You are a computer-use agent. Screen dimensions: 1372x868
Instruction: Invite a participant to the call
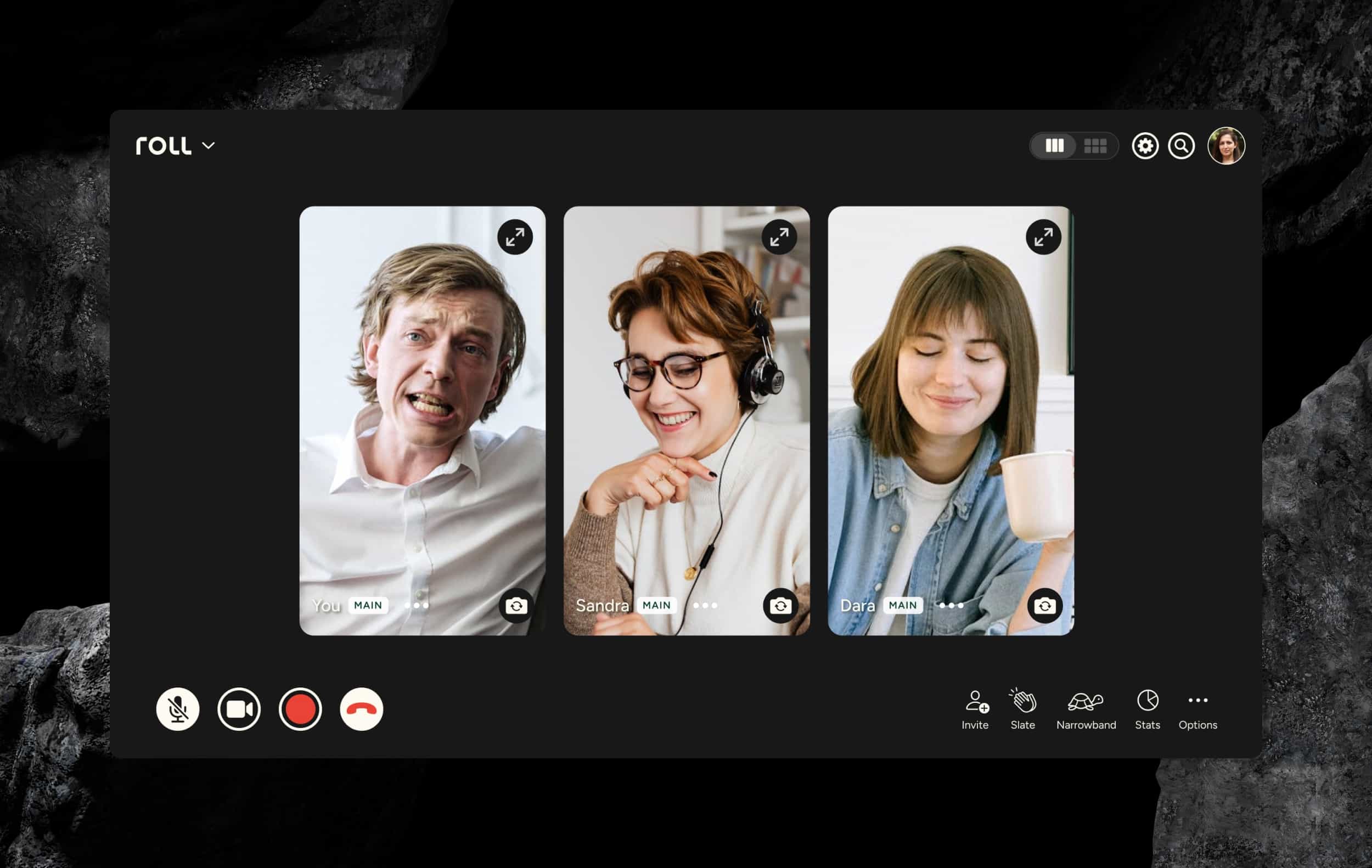[975, 702]
